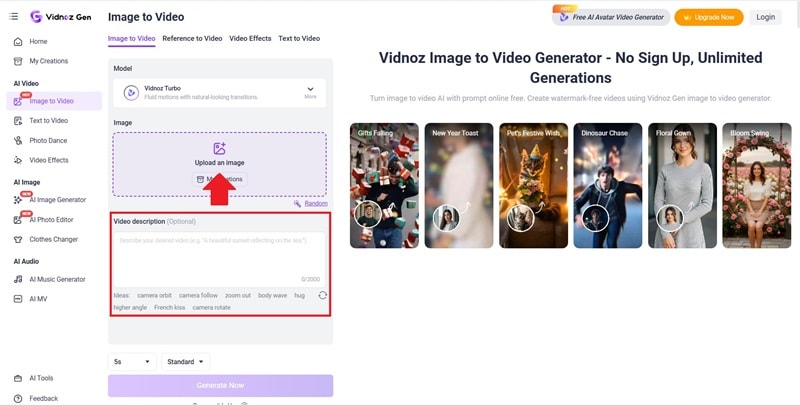Open Free AI Avatar Video Generator
This screenshot has height=405, width=800.
click(x=611, y=17)
